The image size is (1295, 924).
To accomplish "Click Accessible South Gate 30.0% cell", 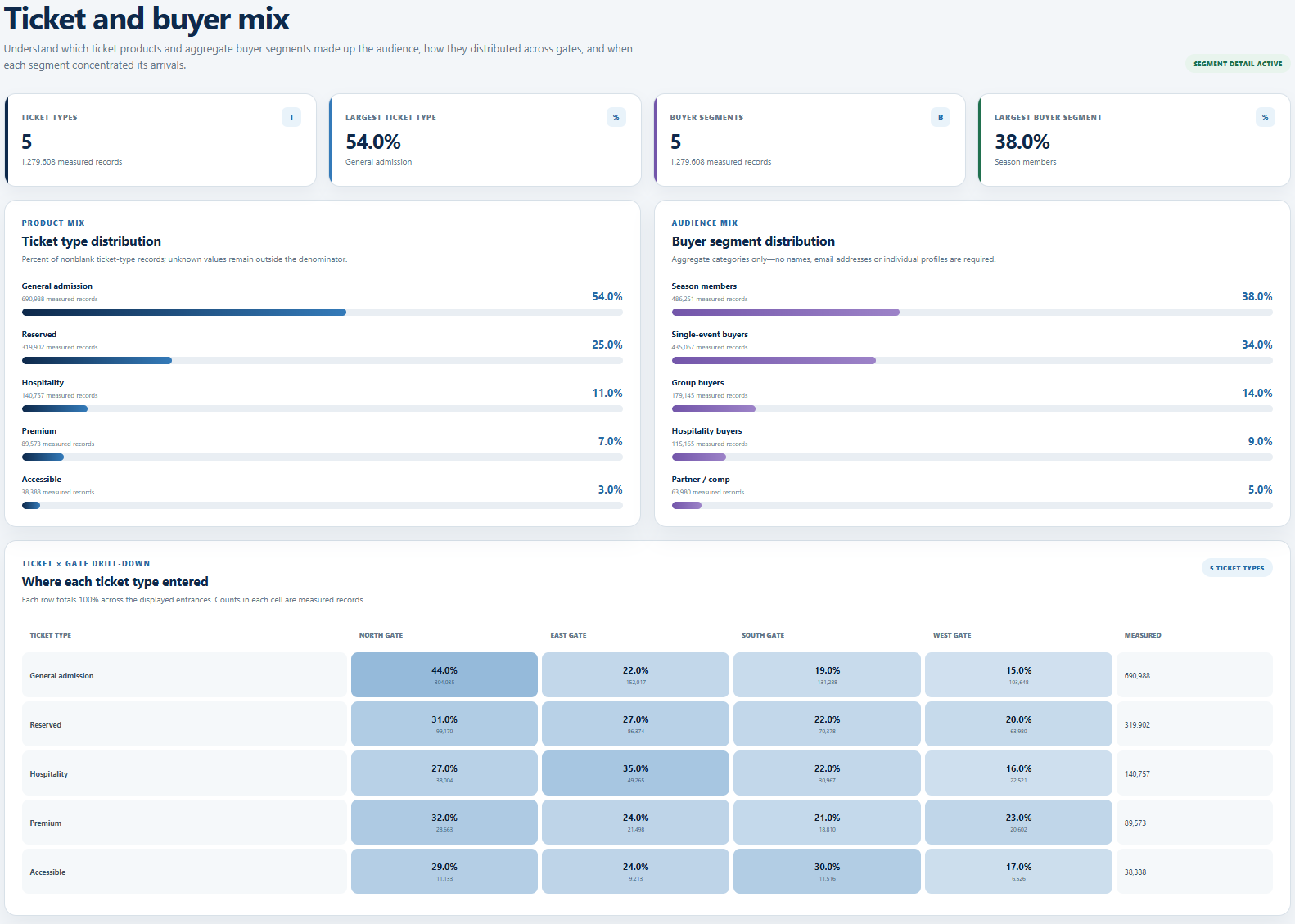I will click(x=827, y=872).
